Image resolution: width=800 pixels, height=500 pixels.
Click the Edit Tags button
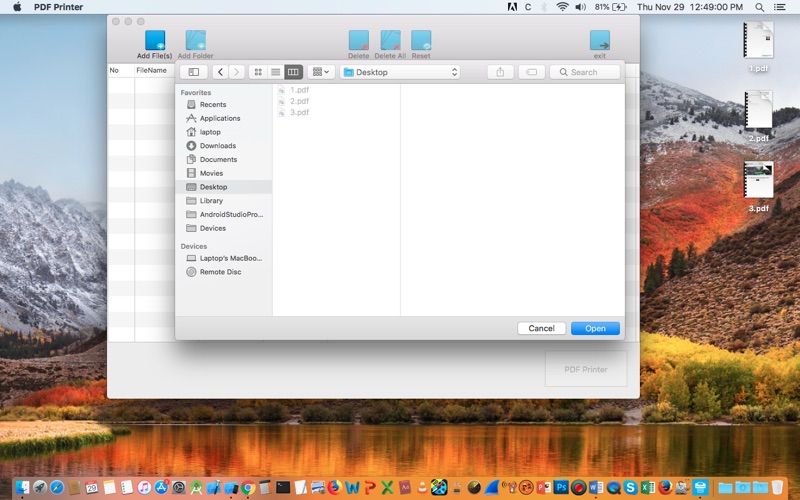tap(532, 72)
